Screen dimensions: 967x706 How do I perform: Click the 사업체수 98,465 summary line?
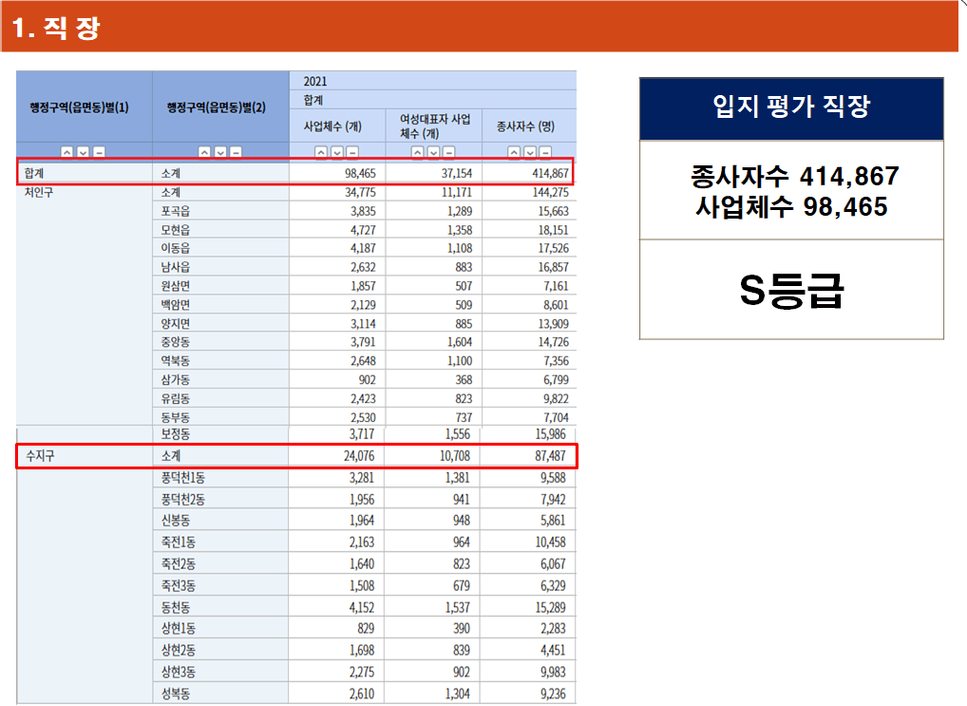(792, 207)
